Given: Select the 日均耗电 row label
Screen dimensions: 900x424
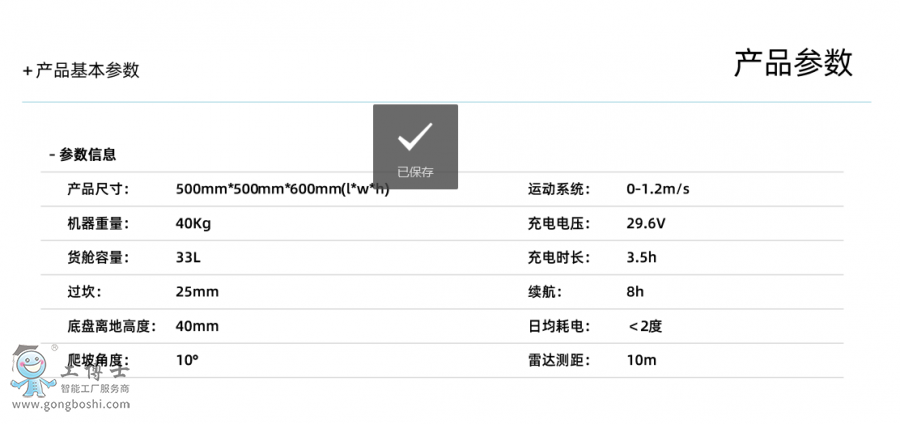Looking at the screenshot, I should 558,326.
